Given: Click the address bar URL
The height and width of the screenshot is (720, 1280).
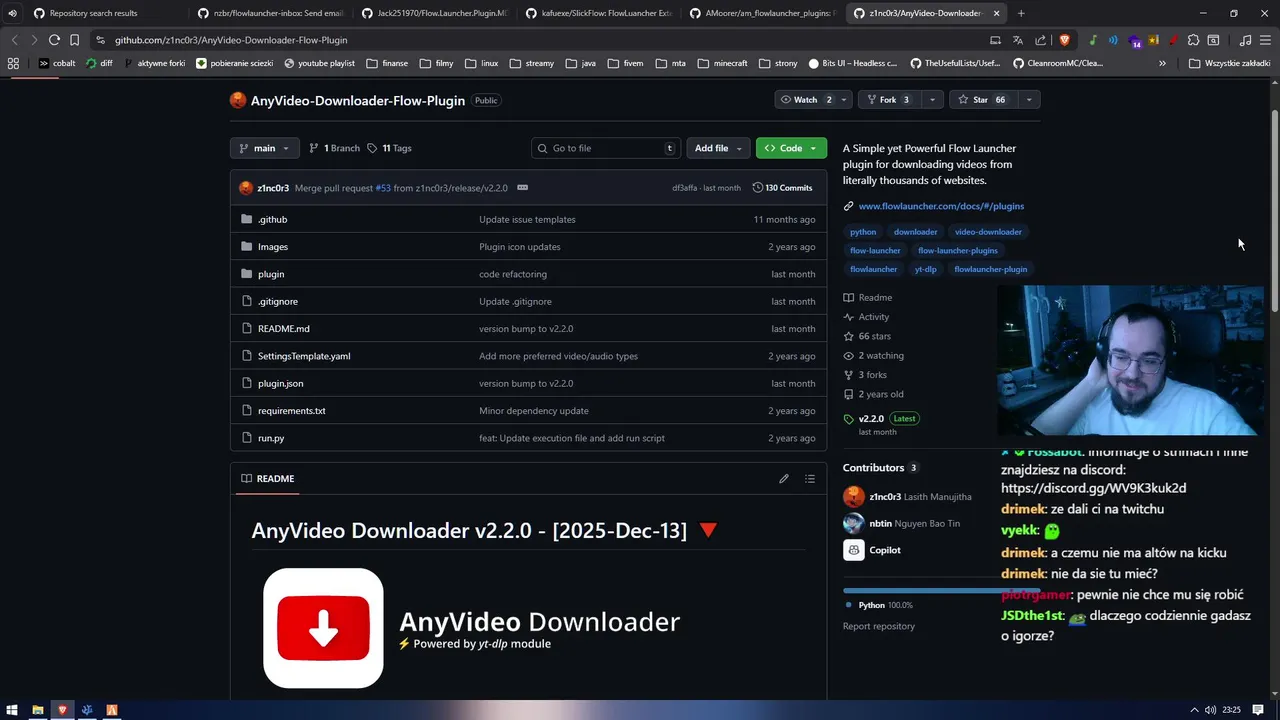Looking at the screenshot, I should click(x=231, y=40).
